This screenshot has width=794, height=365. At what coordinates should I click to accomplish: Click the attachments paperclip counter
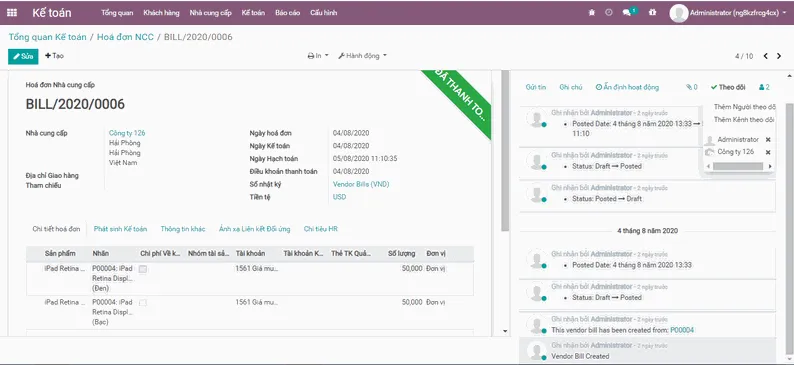[691, 87]
